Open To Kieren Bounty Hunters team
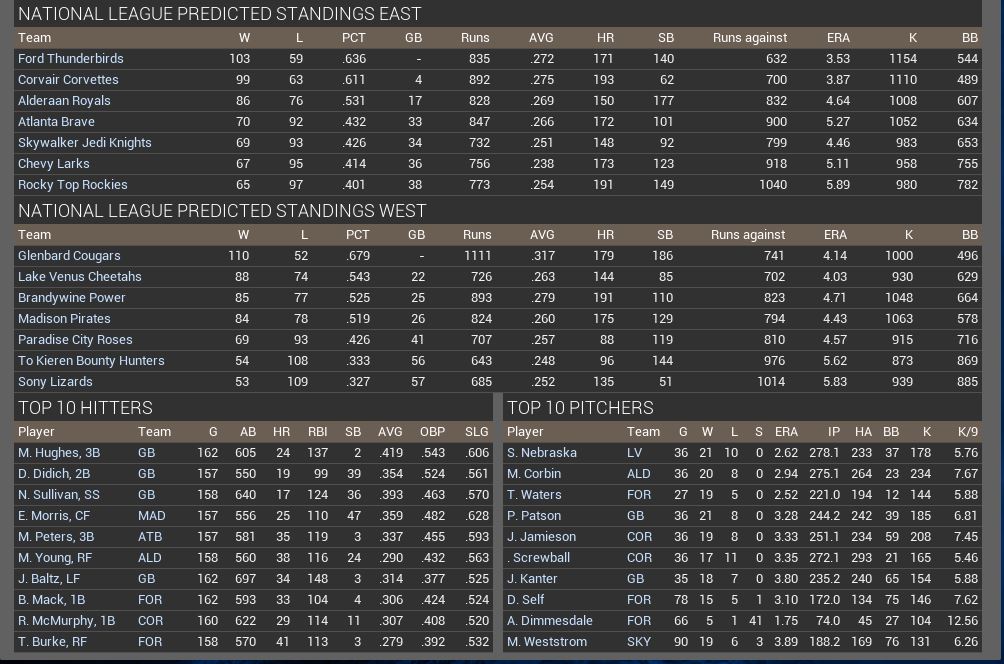The width and height of the screenshot is (1004, 664). (91, 360)
